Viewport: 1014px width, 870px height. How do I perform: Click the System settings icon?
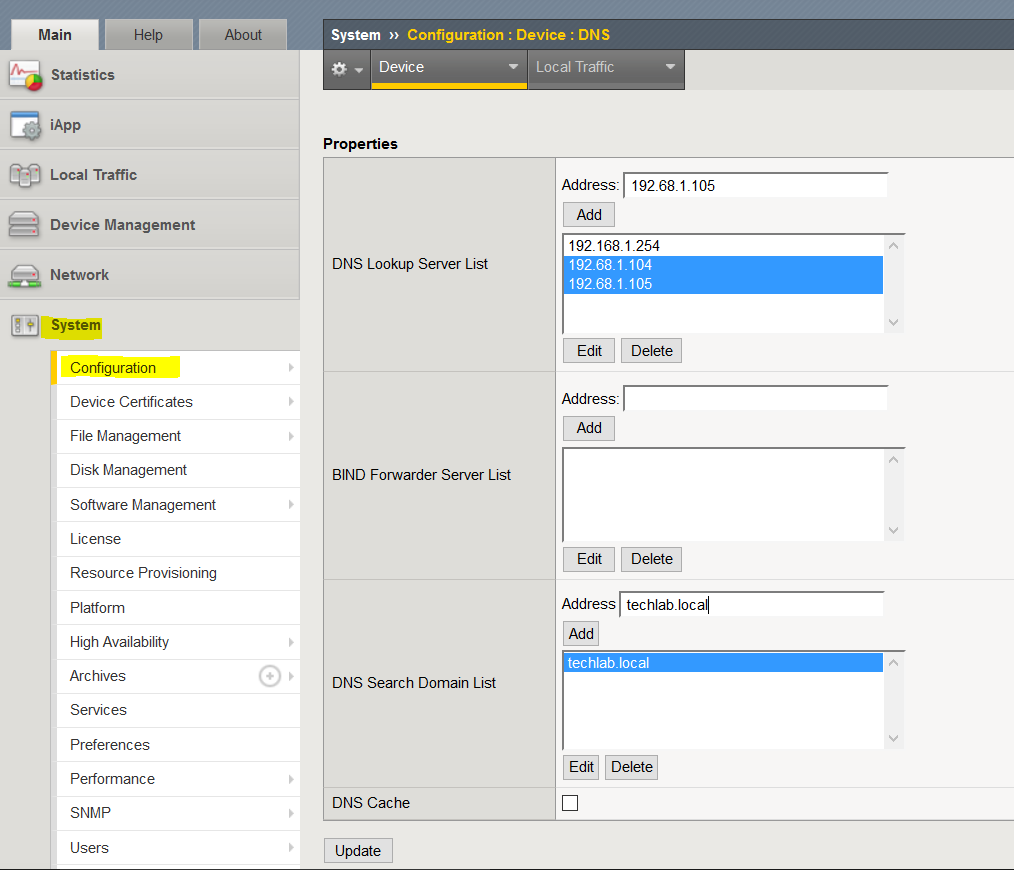point(25,325)
